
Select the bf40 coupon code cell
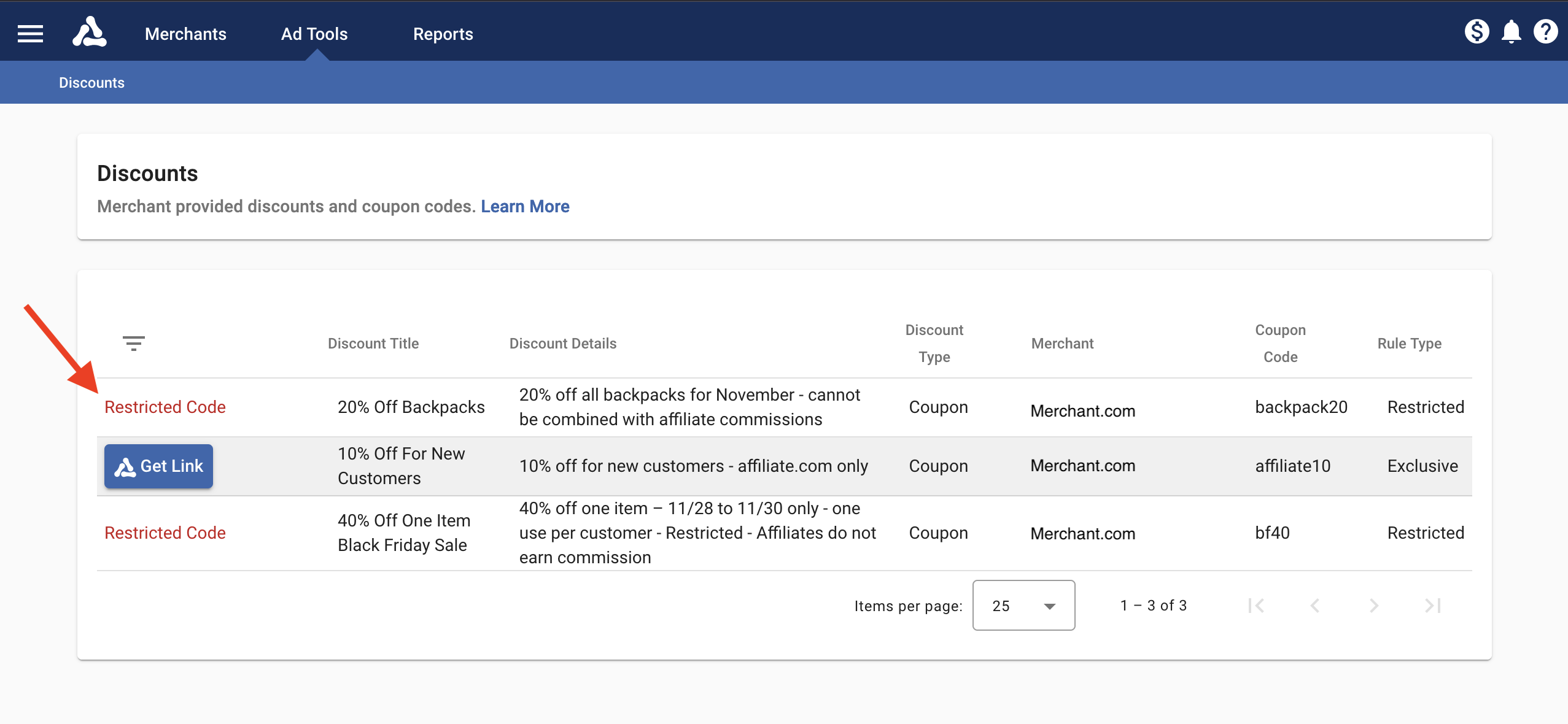(x=1273, y=533)
